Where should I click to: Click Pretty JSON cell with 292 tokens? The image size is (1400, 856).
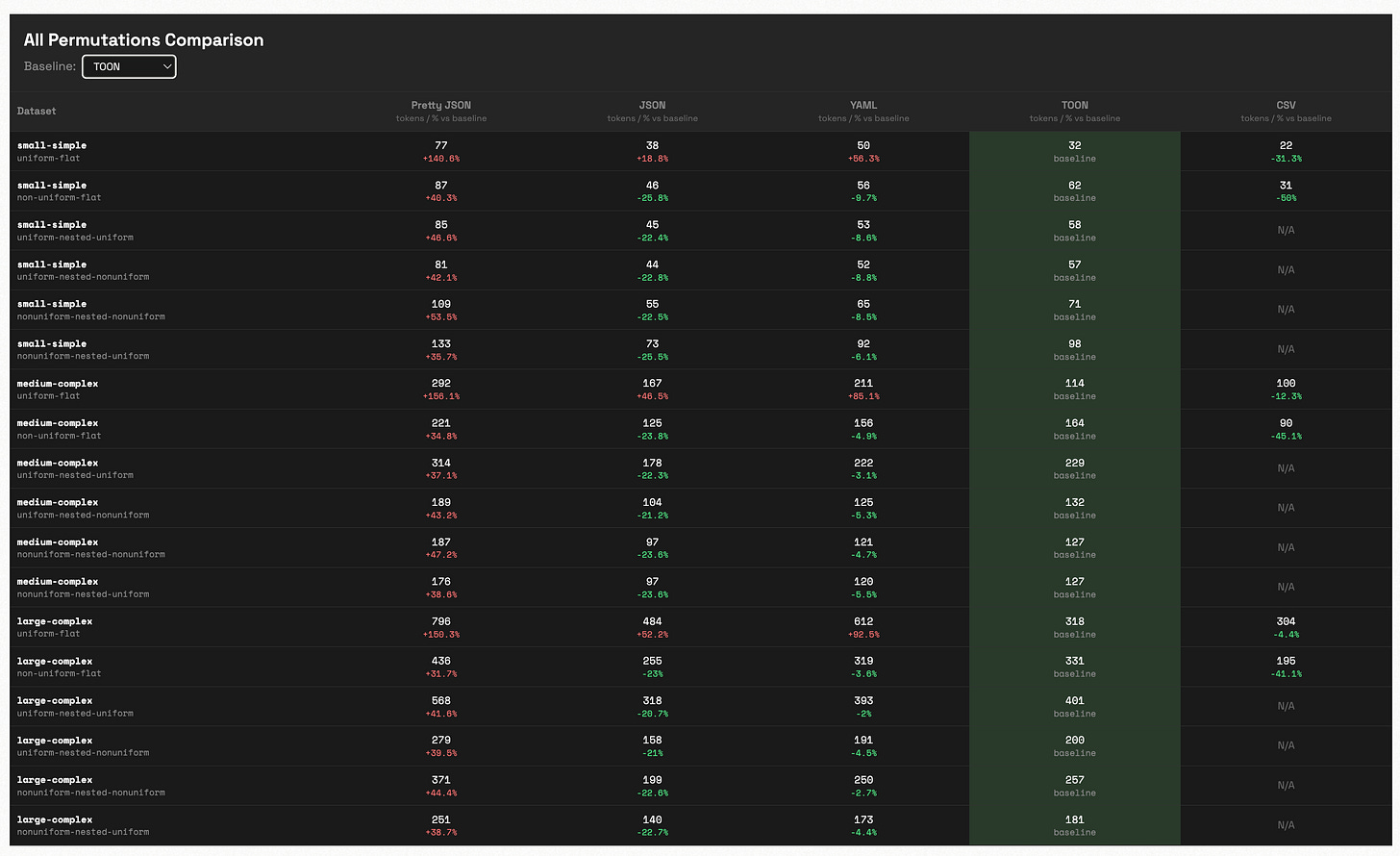click(x=441, y=390)
